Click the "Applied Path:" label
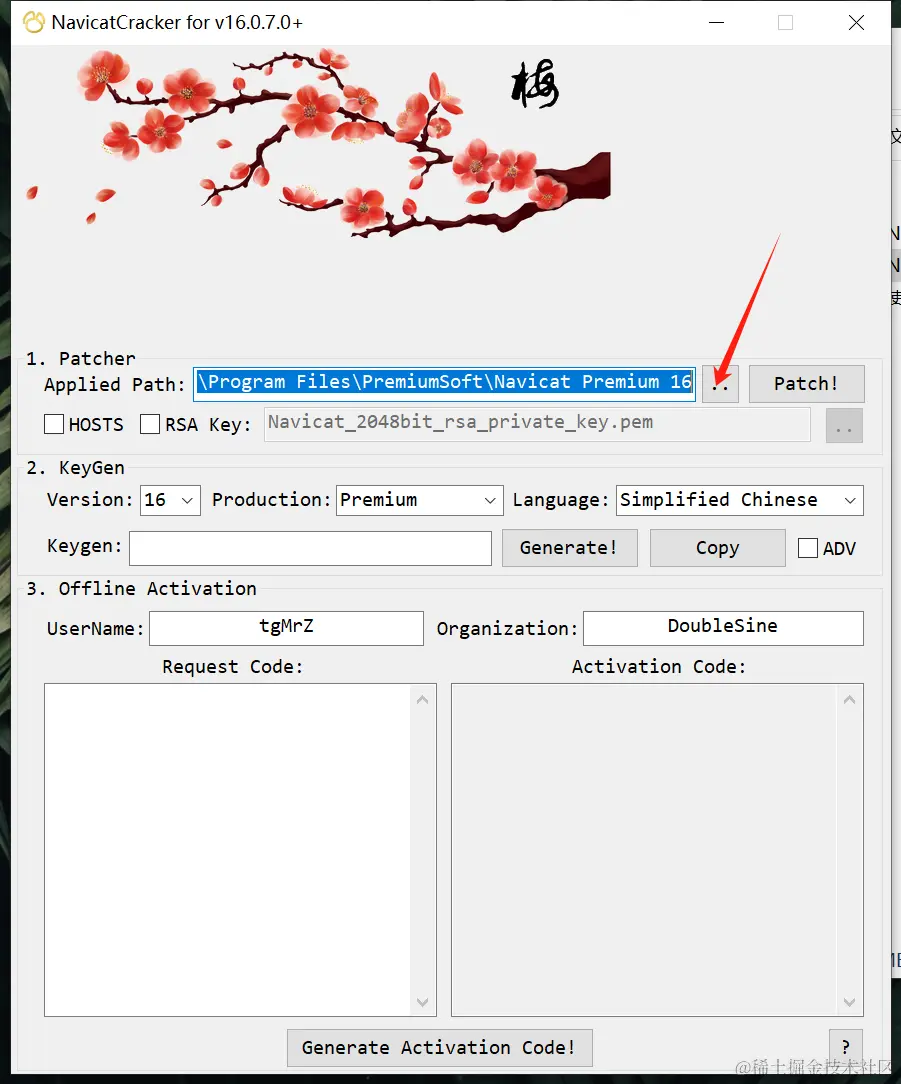Image resolution: width=901 pixels, height=1084 pixels. (x=115, y=384)
